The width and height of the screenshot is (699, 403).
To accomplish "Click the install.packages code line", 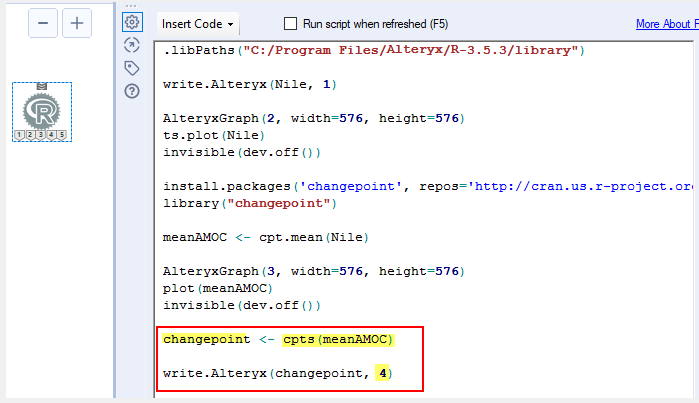I will [428, 186].
